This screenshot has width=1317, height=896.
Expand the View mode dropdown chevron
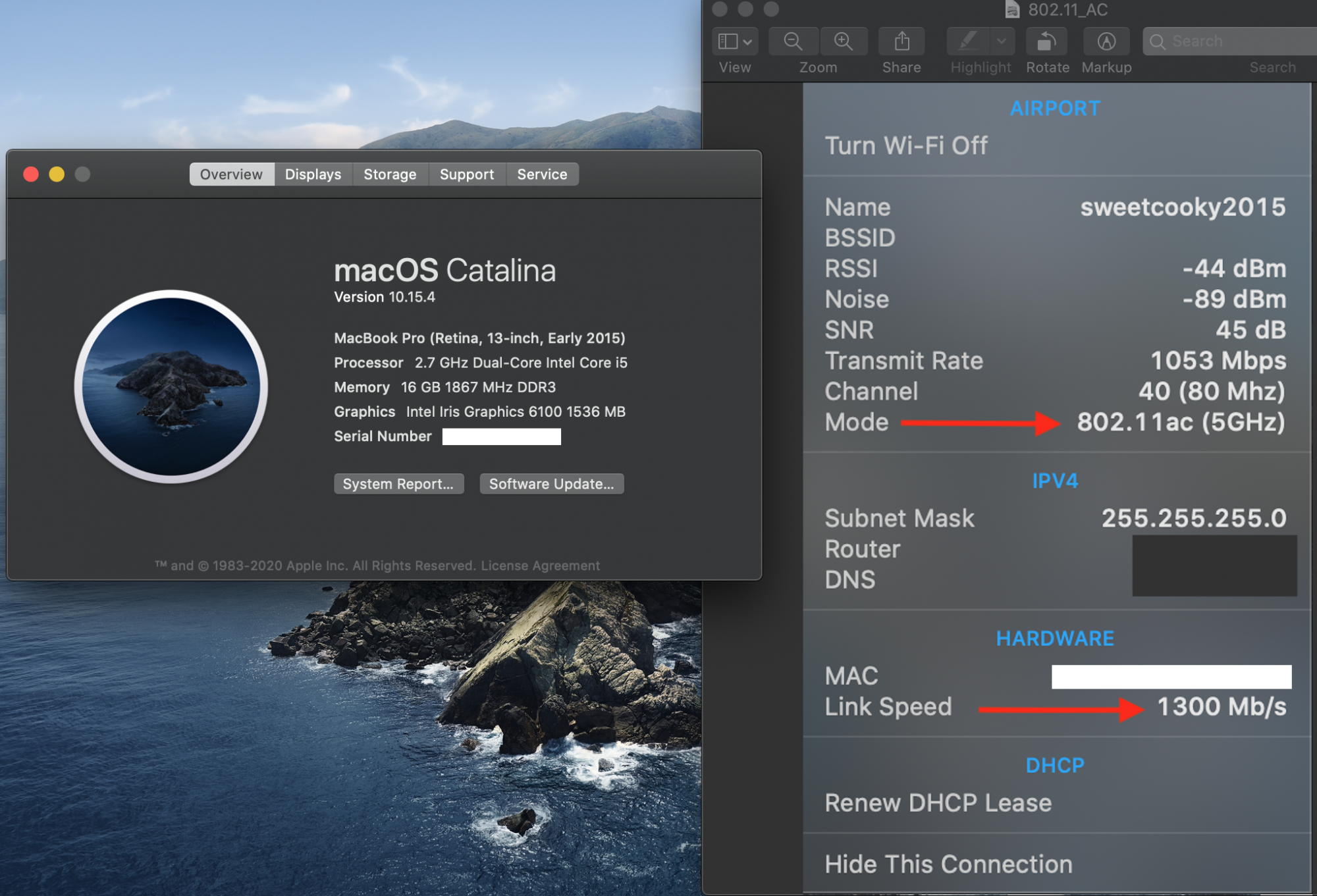(748, 41)
